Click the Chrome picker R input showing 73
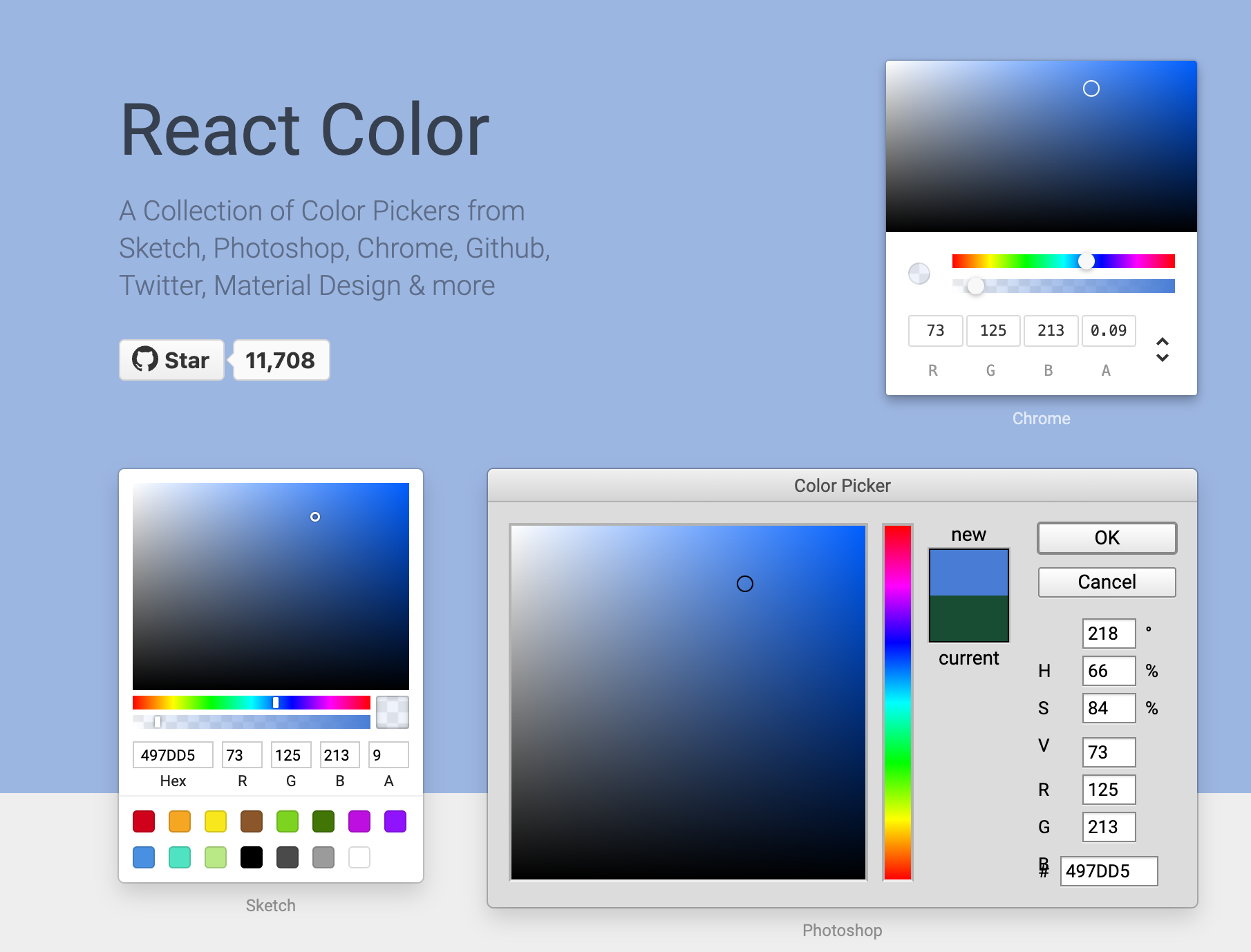This screenshot has height=952, width=1251. [935, 331]
